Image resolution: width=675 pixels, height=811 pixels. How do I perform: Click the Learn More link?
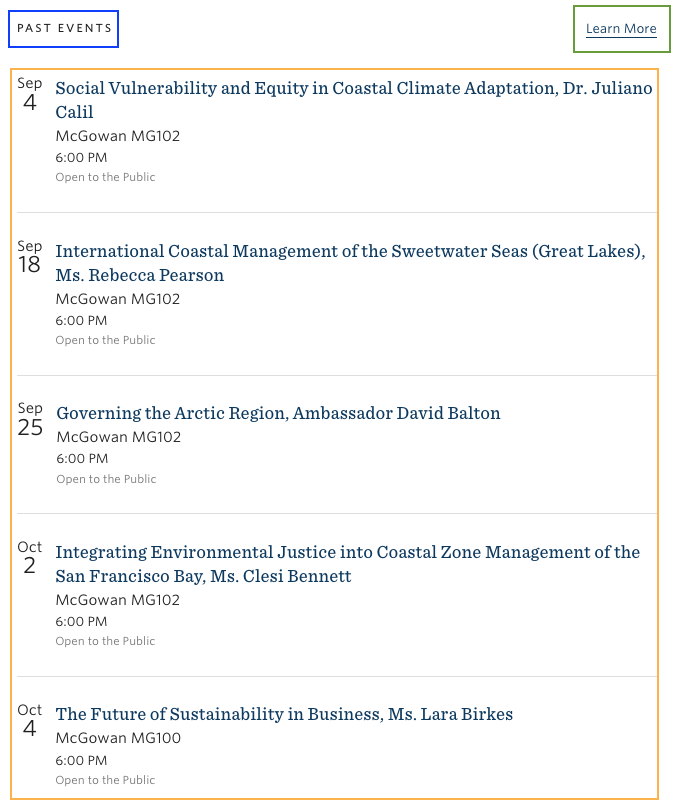tap(621, 29)
